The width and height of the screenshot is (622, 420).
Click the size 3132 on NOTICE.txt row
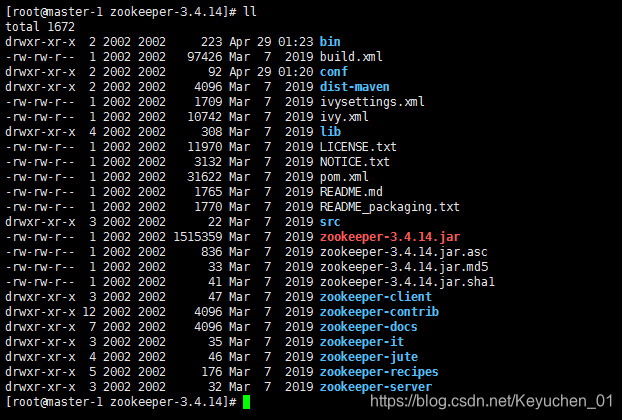[x=208, y=162]
